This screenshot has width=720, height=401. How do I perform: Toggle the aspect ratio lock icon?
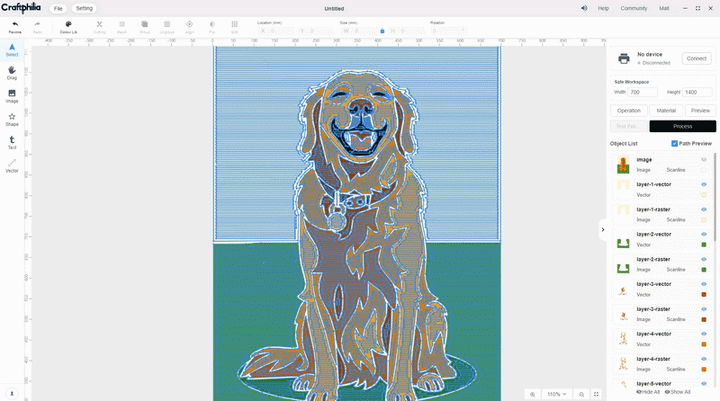382,31
